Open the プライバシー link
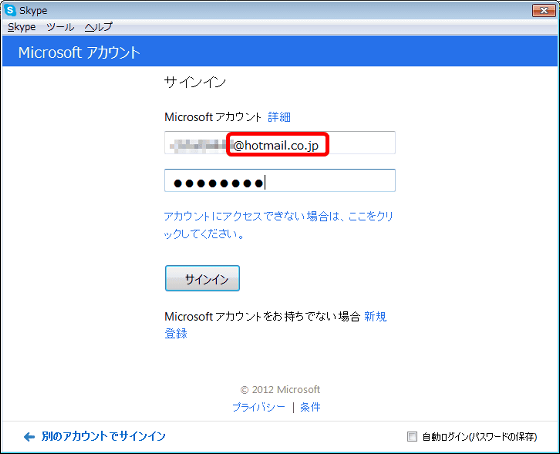 (259, 407)
